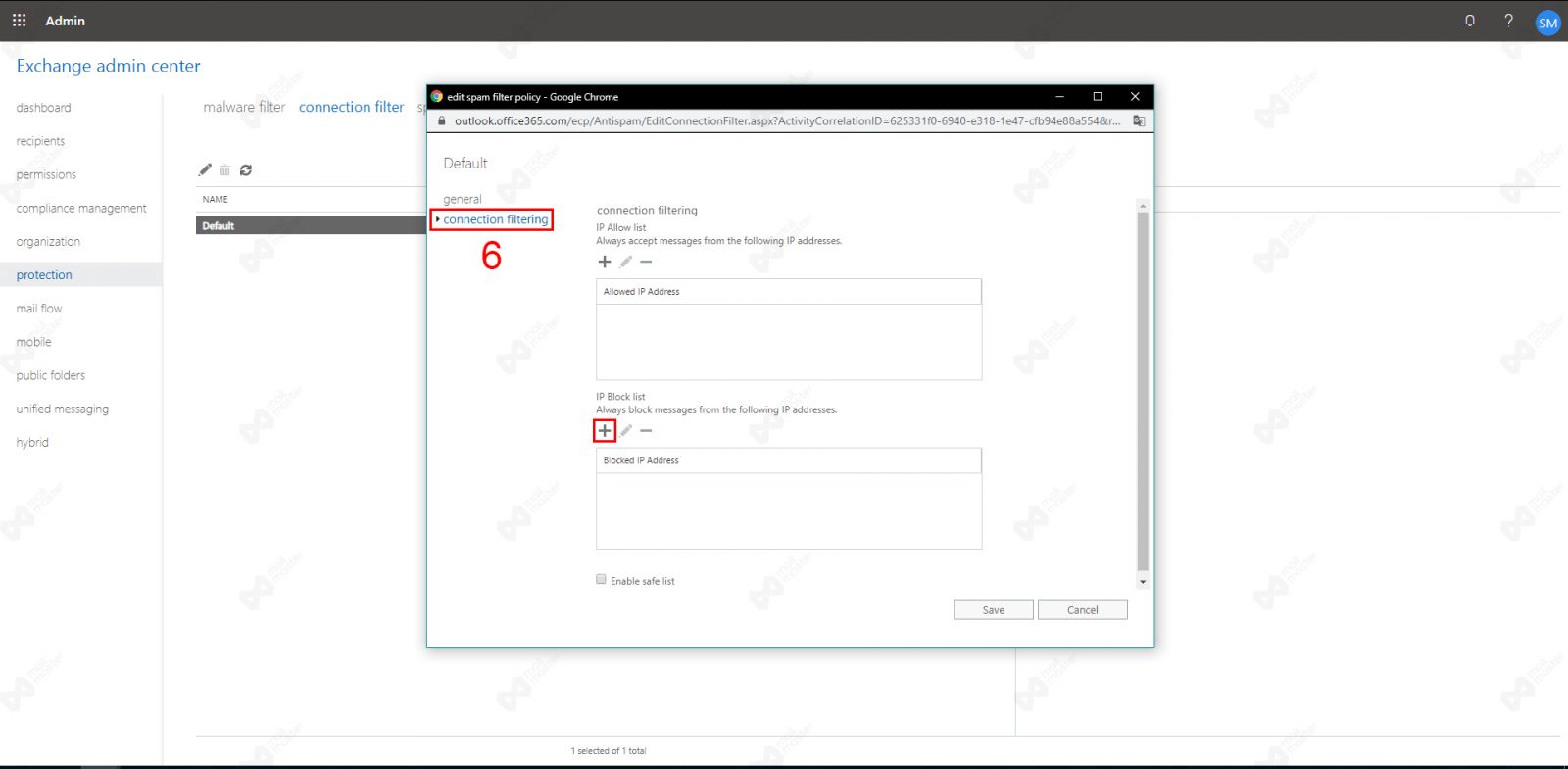Edit the selected IP Allow list entry
Image resolution: width=1568 pixels, height=769 pixels.
click(625, 262)
